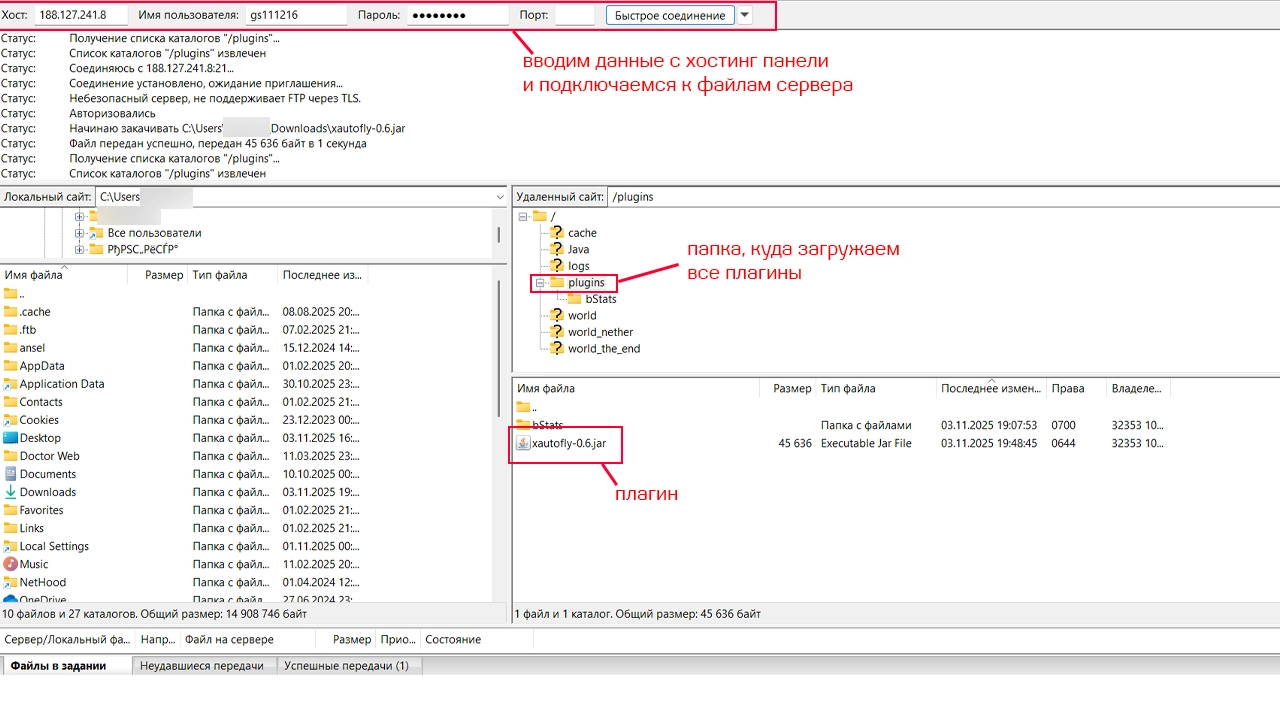
Task: Select the Desktop folder icon
Action: 11,438
